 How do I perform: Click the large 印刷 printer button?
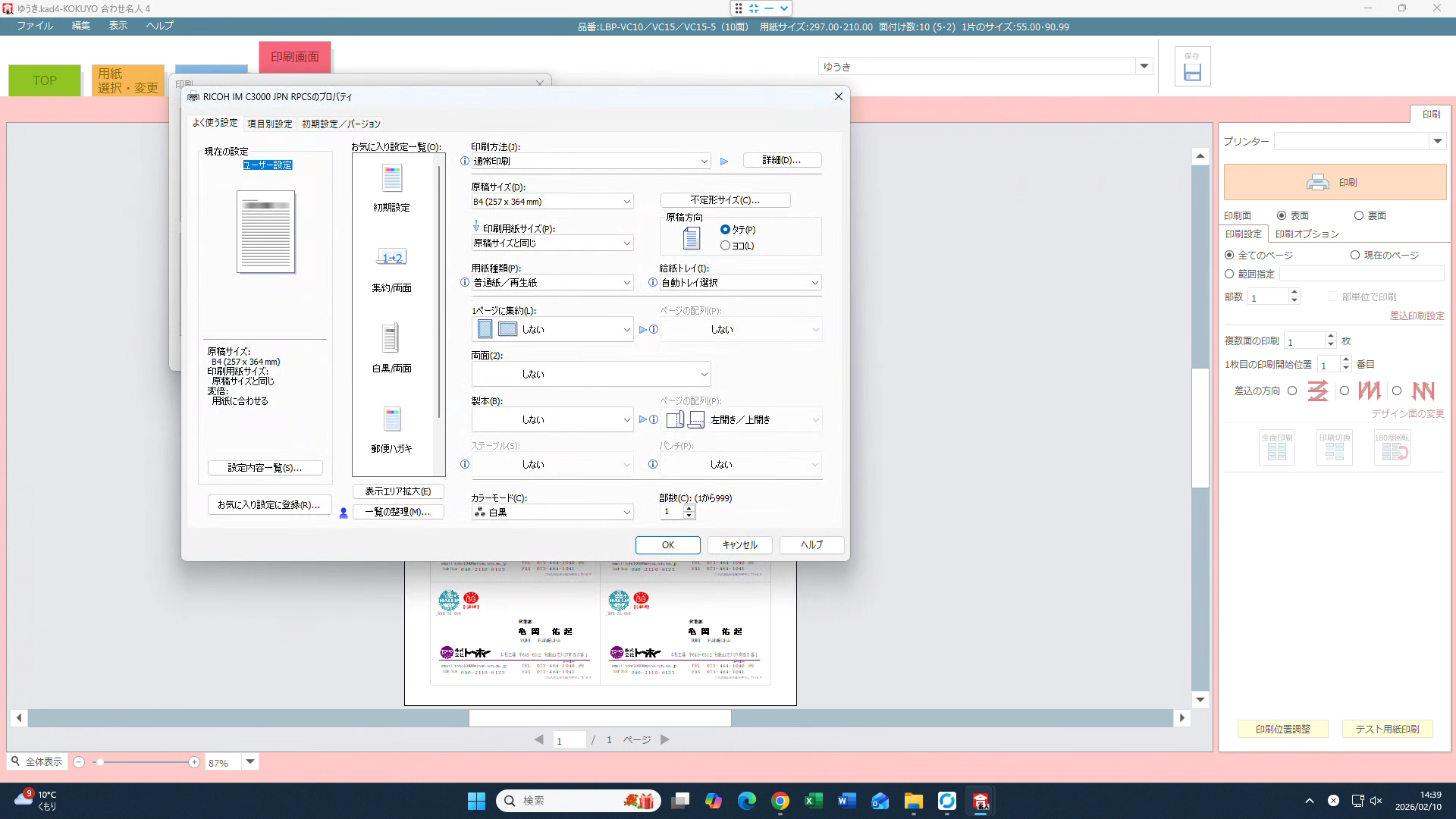[x=1335, y=183]
